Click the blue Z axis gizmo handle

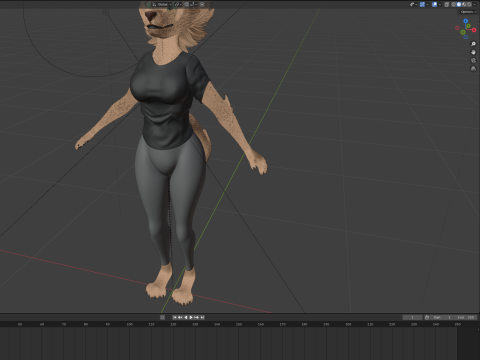coord(466,21)
